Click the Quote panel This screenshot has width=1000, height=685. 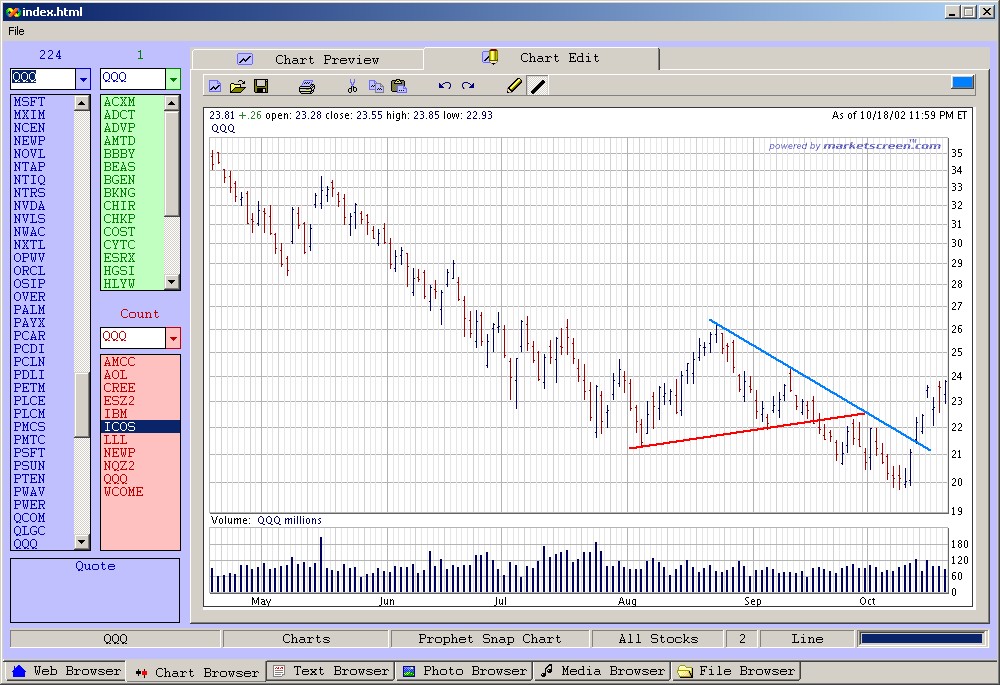[95, 590]
